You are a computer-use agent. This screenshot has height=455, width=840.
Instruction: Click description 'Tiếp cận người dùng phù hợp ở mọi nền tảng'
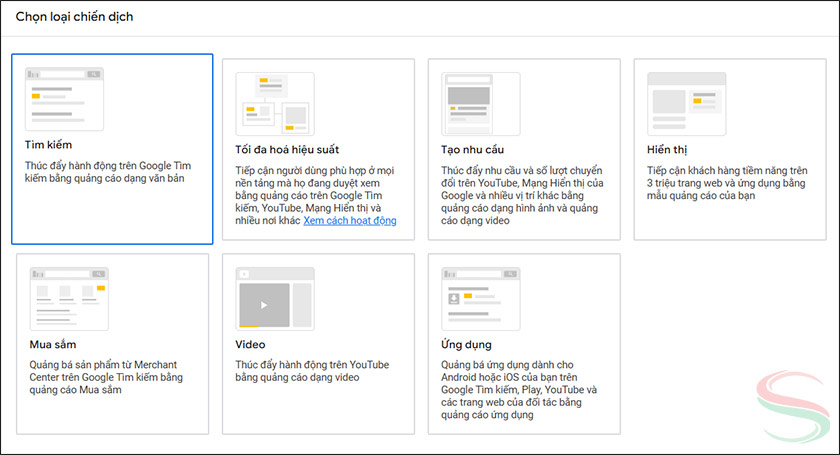[x=316, y=195]
